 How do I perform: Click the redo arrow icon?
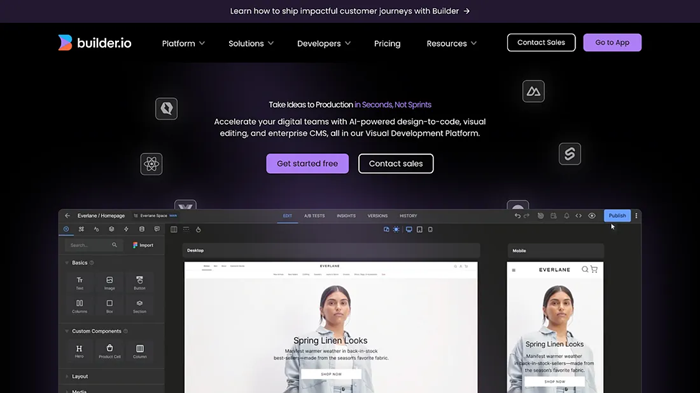coord(526,216)
